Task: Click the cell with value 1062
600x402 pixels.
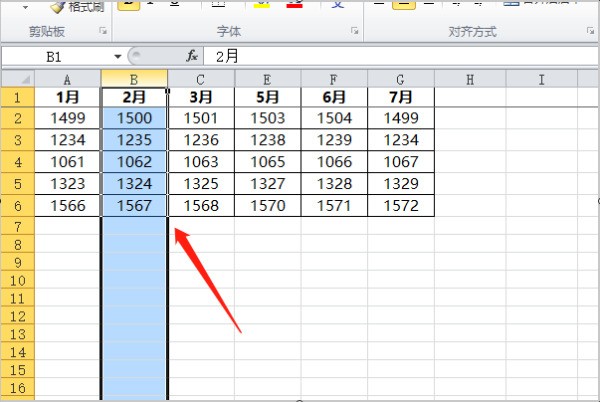Action: tap(134, 162)
